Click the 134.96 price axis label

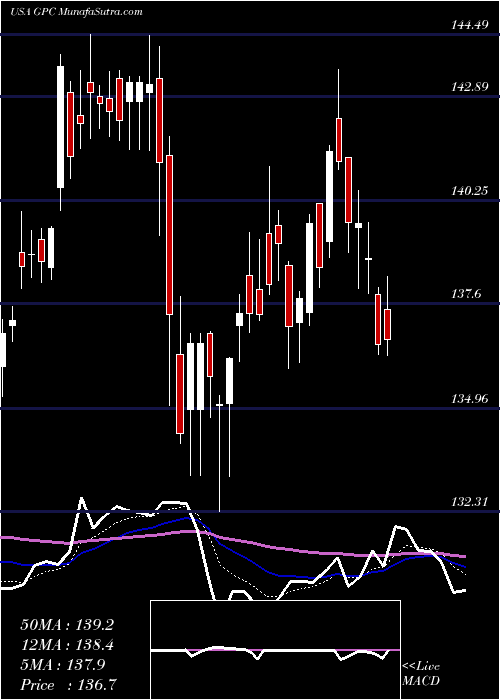click(x=470, y=399)
